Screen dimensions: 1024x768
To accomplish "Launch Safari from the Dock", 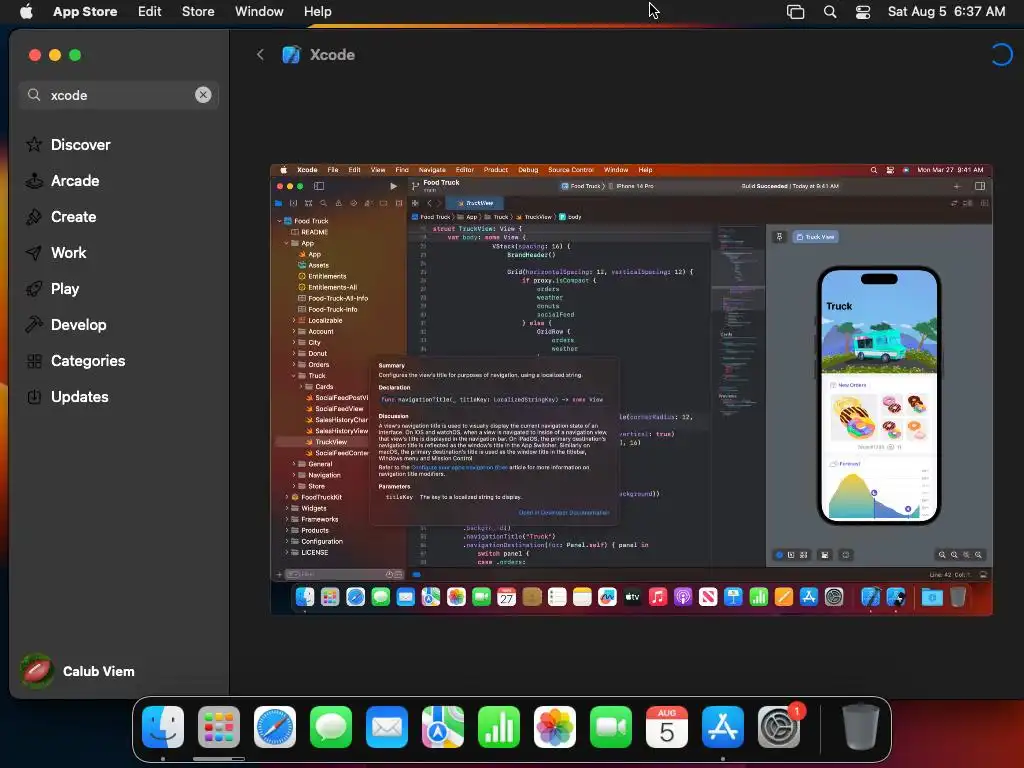I will [x=275, y=726].
